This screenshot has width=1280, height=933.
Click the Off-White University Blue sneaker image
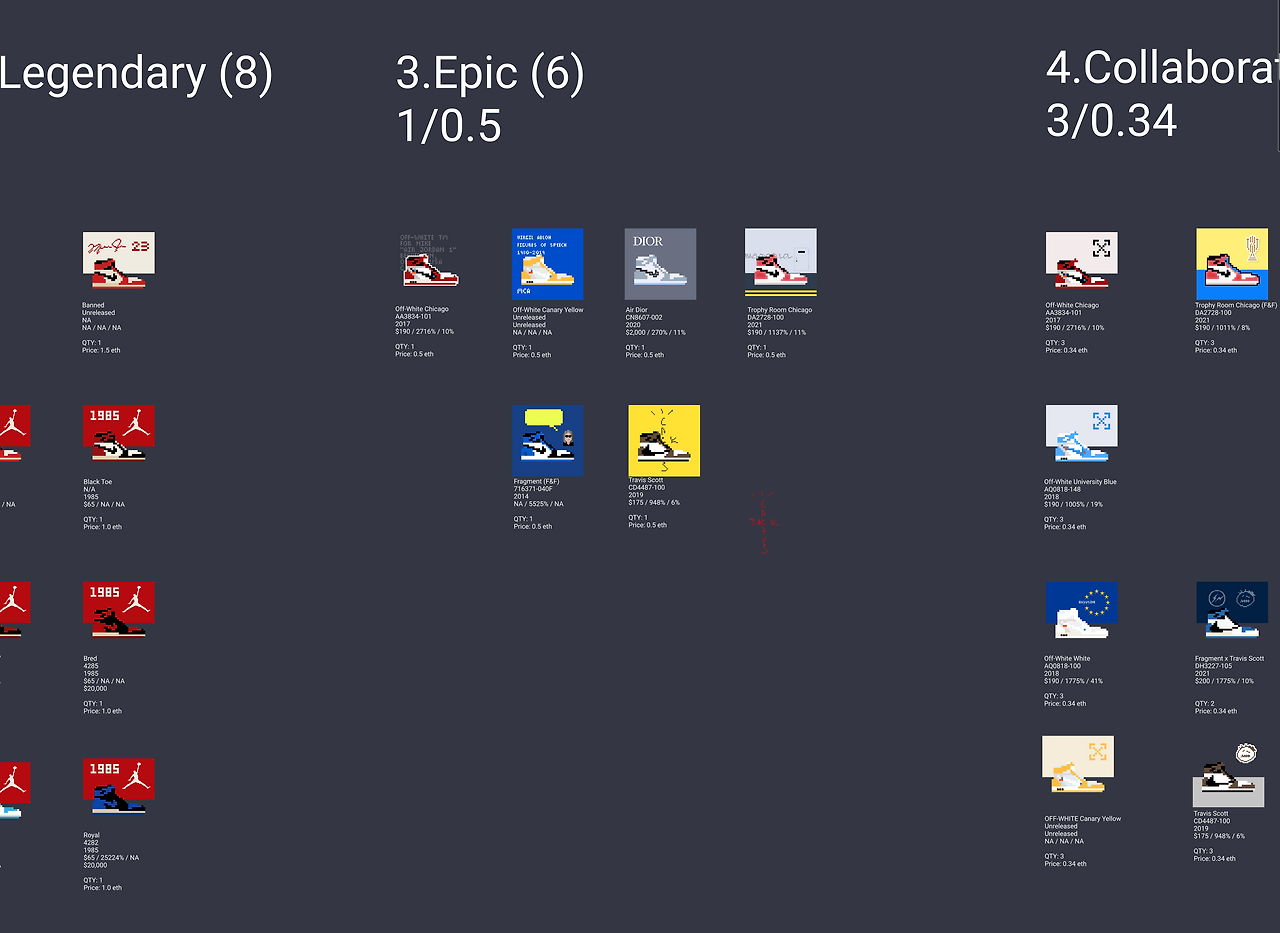1081,434
